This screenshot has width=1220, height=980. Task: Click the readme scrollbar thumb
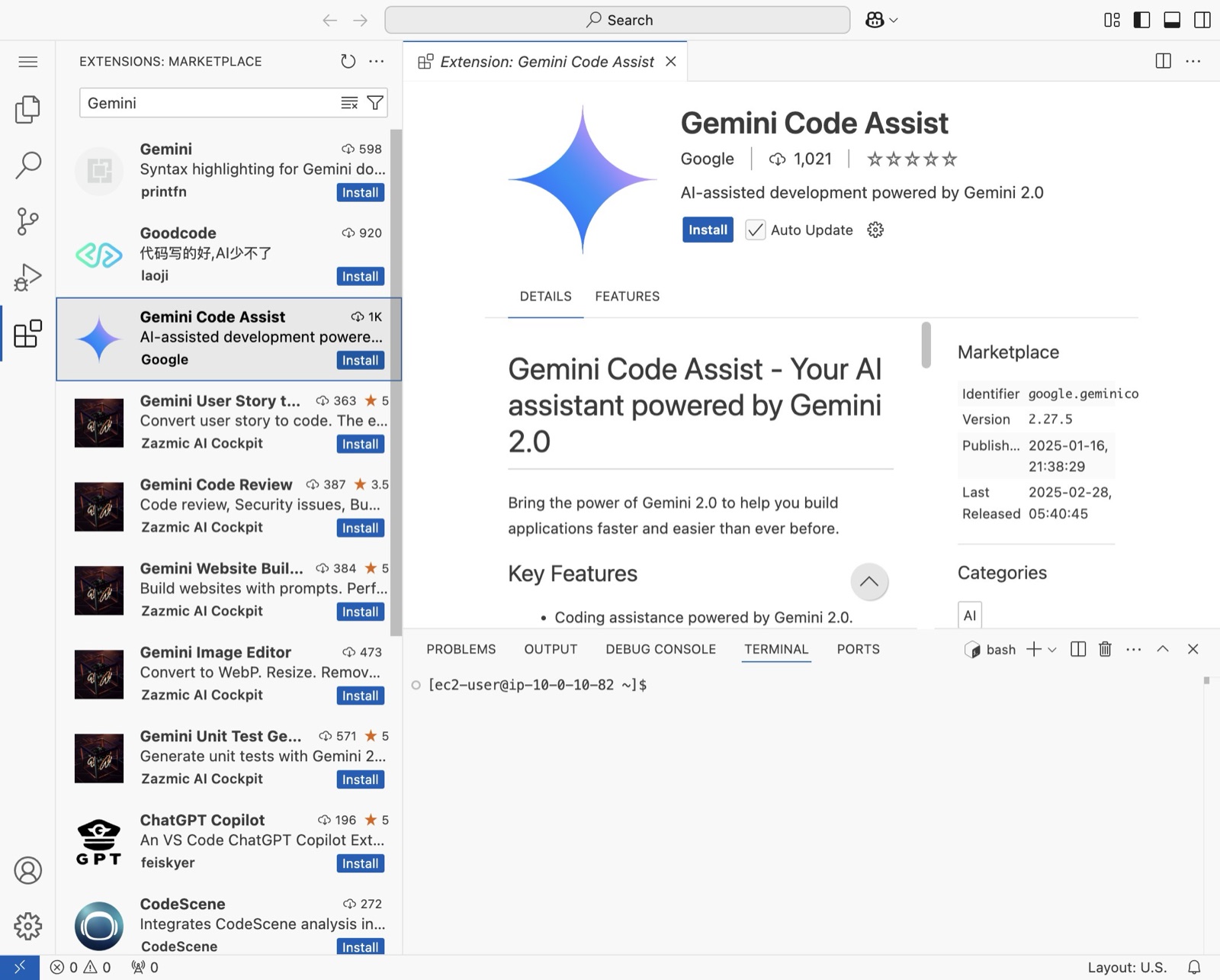[x=926, y=345]
